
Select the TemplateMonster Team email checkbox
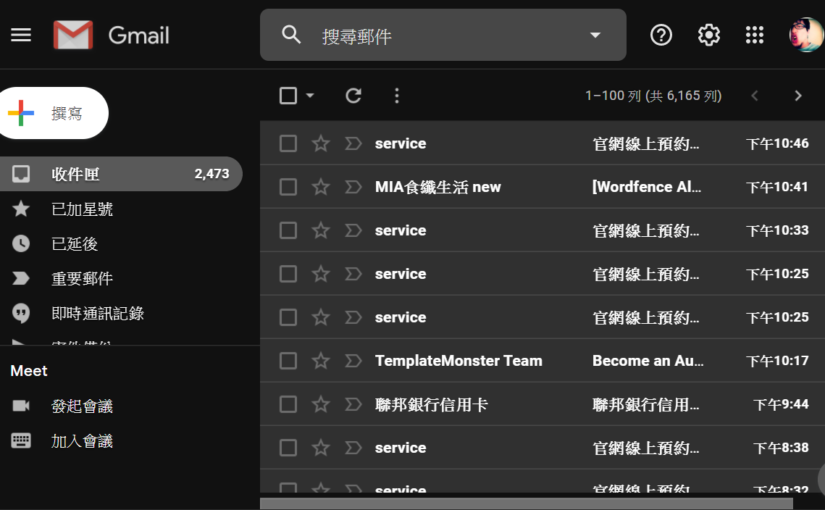(288, 361)
